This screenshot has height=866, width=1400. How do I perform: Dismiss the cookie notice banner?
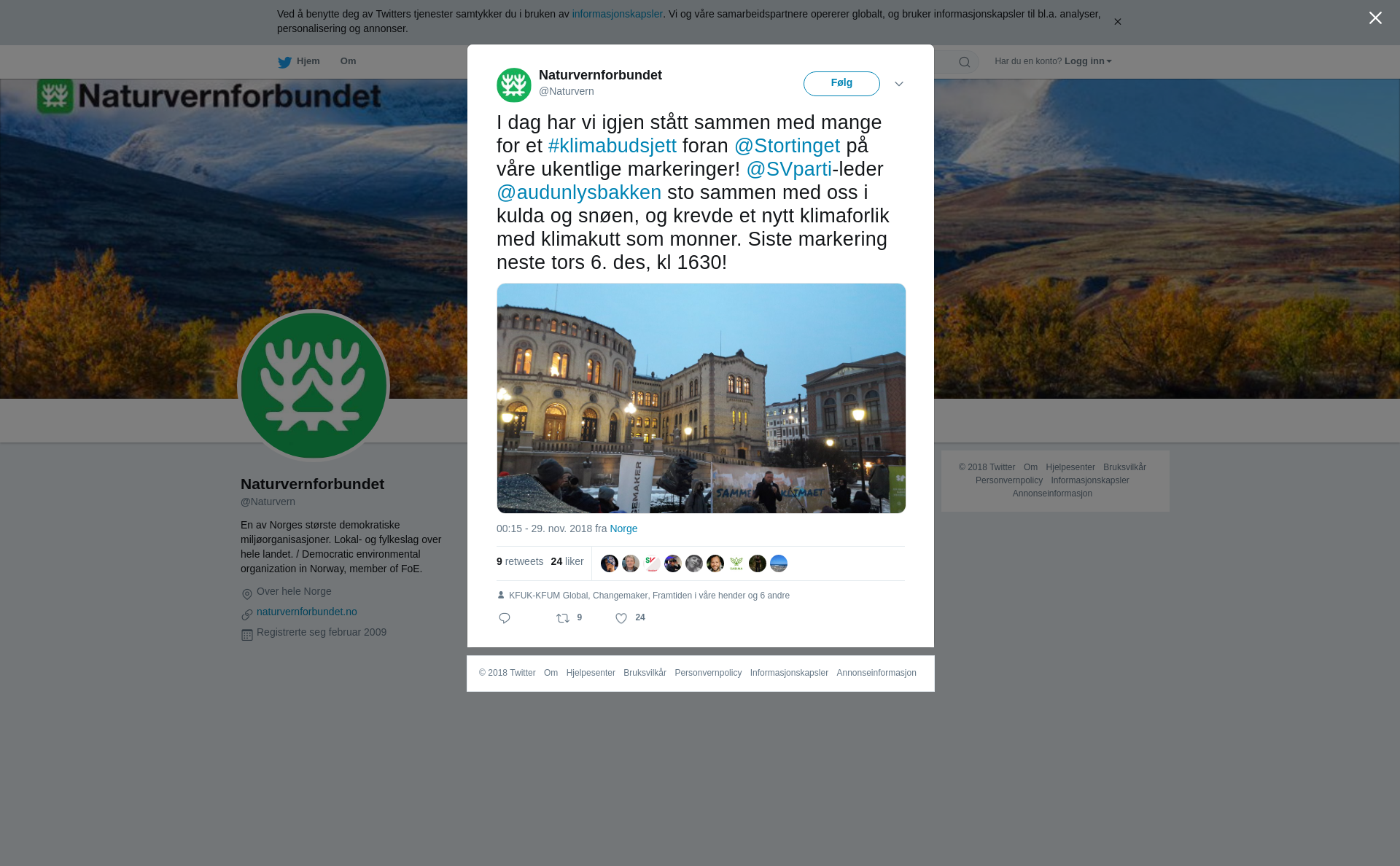(x=1117, y=22)
